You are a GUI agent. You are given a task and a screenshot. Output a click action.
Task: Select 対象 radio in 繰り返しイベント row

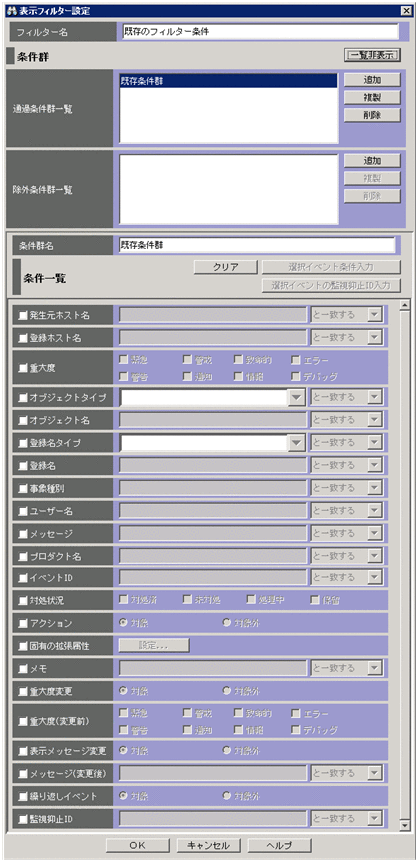(x=123, y=796)
